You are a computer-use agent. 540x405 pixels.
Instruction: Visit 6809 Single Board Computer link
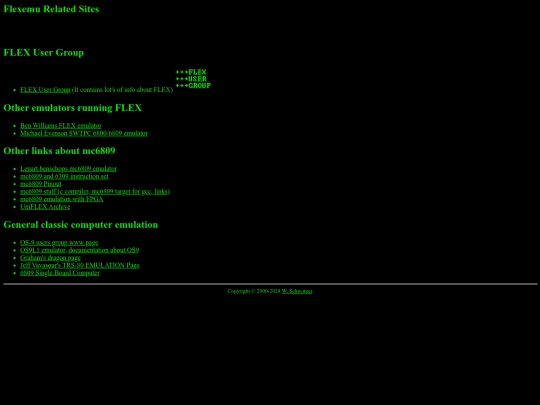(x=60, y=273)
